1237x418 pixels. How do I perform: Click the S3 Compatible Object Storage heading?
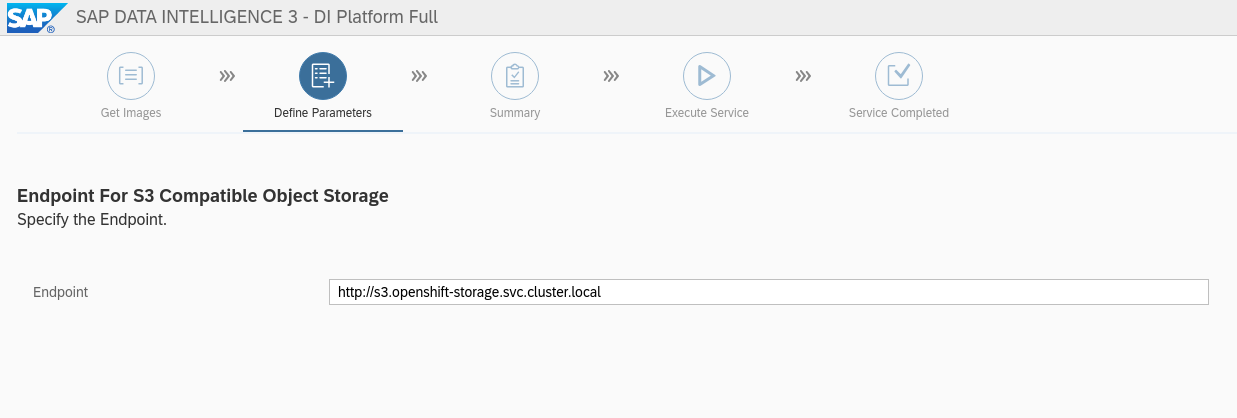coord(203,196)
